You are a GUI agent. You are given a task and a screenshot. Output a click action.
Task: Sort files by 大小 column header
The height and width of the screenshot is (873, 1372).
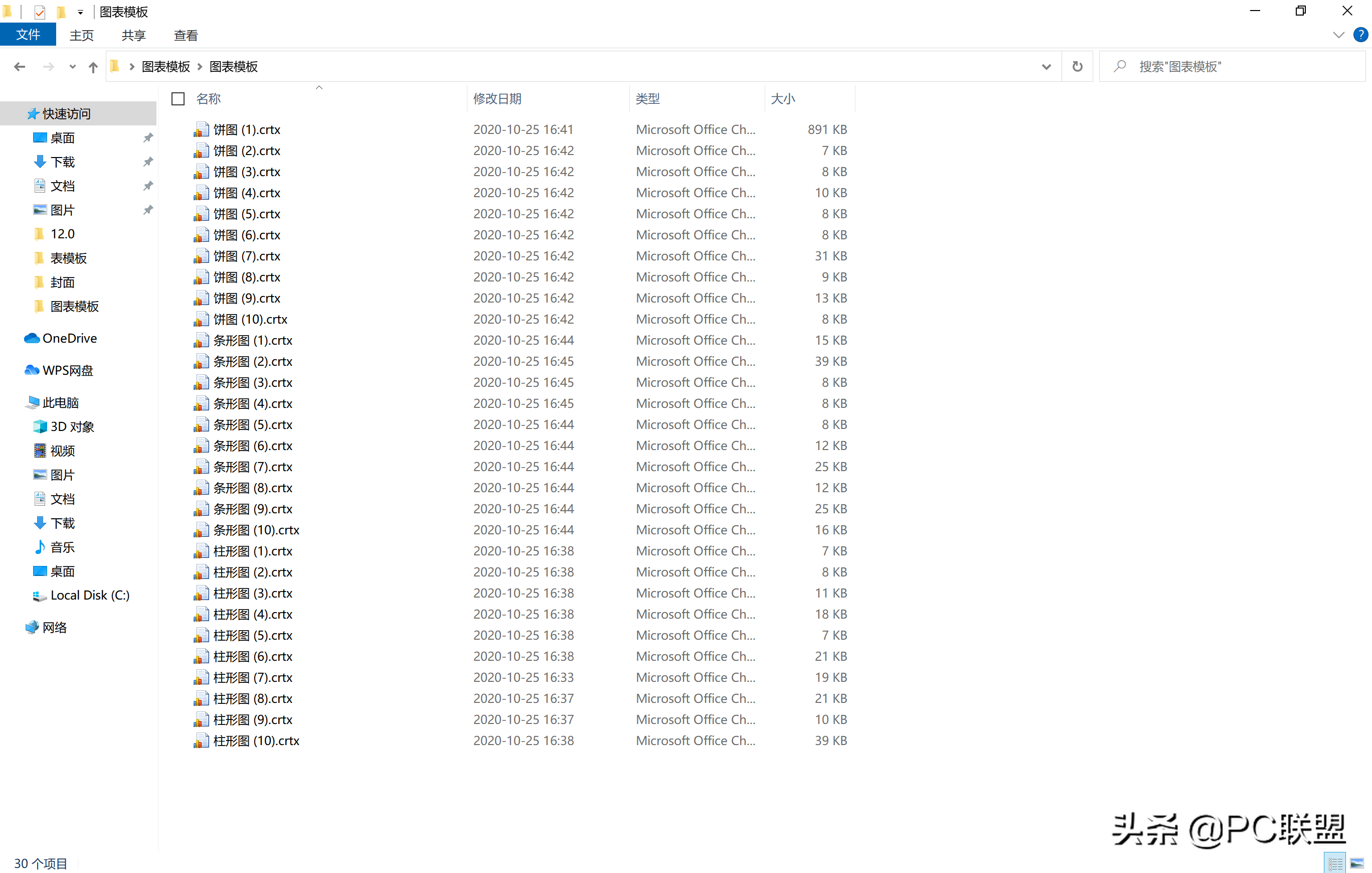click(782, 99)
